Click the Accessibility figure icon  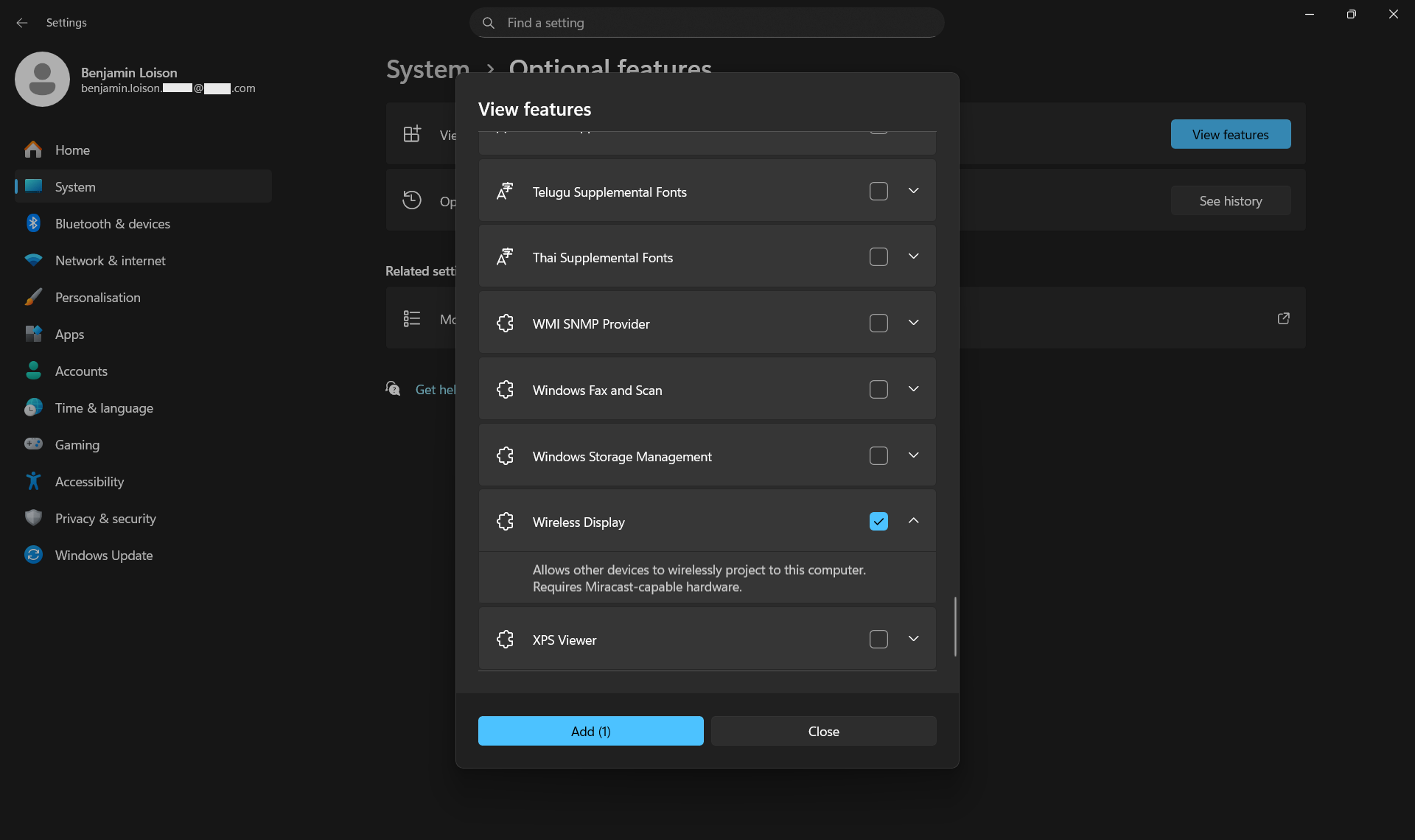point(33,481)
